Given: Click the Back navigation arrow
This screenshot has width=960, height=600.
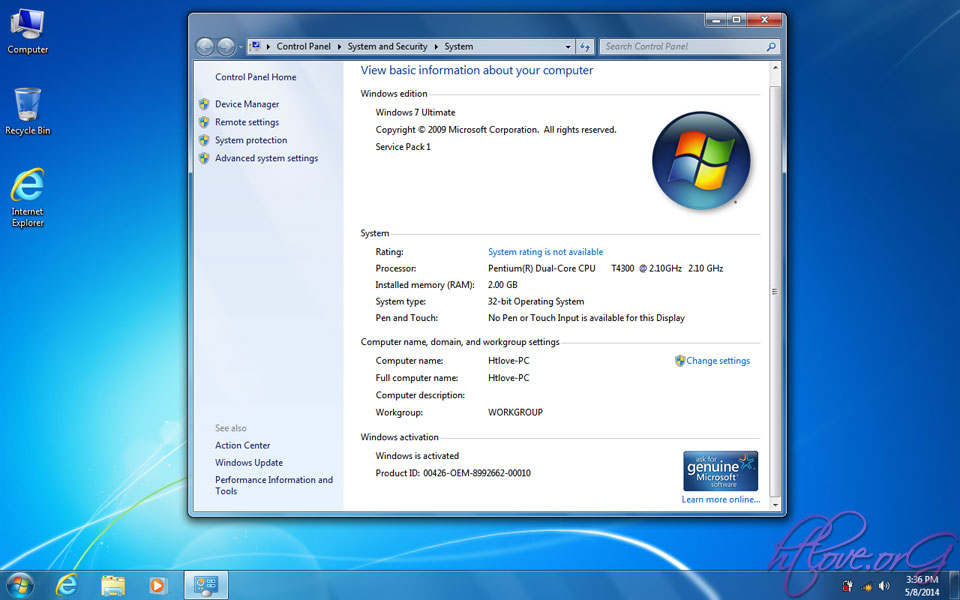Looking at the screenshot, I should point(205,46).
